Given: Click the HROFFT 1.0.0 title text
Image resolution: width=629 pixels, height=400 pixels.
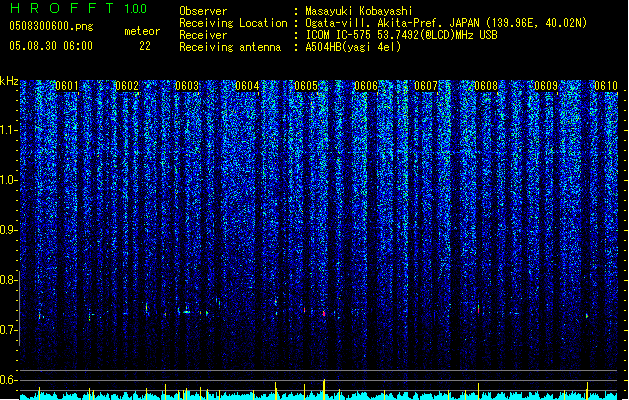Looking at the screenshot, I should 79,8.
